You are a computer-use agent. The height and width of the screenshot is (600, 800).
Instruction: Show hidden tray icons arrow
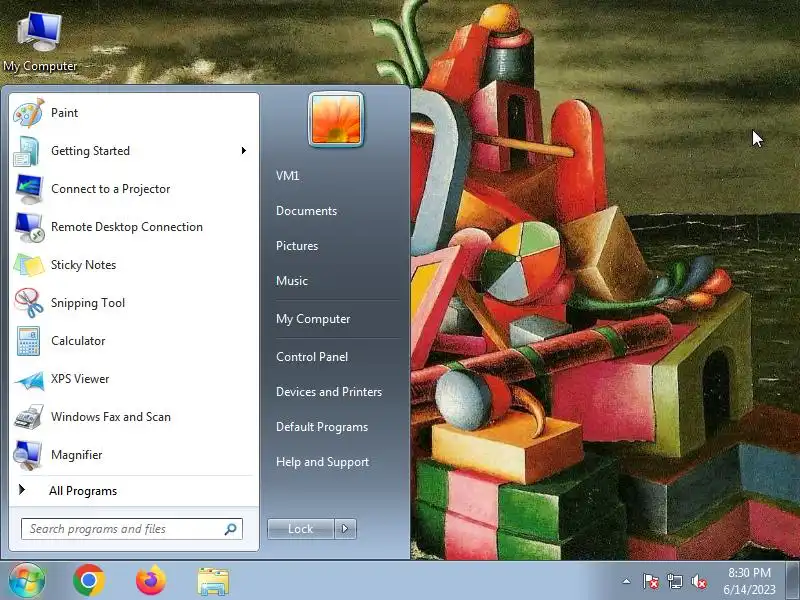(x=627, y=581)
